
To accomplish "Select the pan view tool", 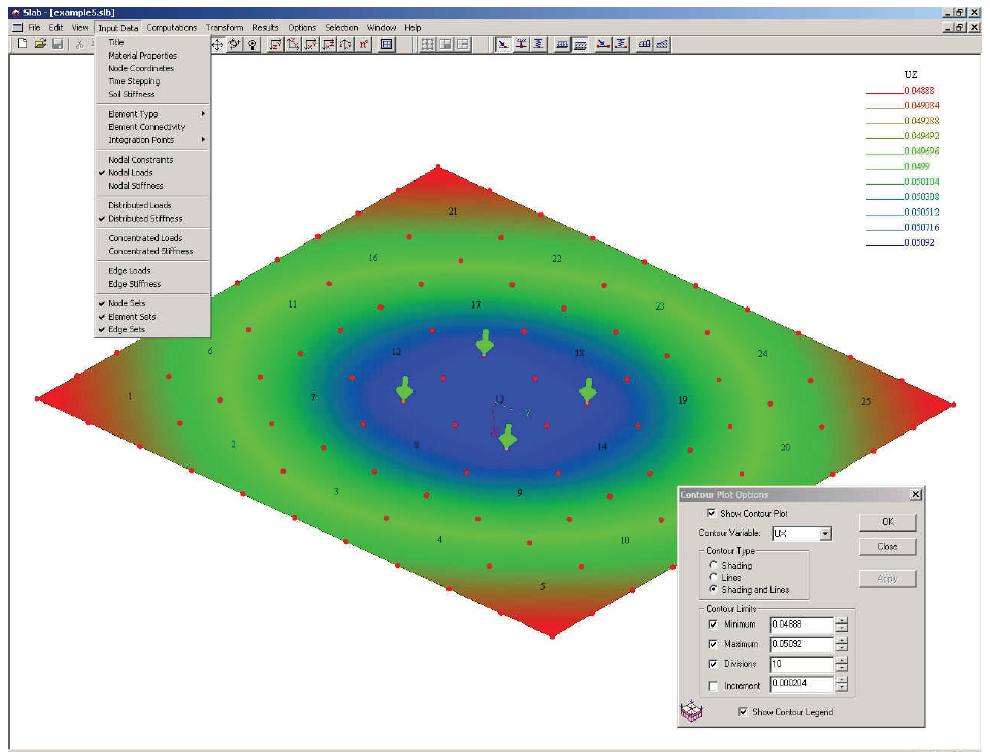I will [217, 44].
